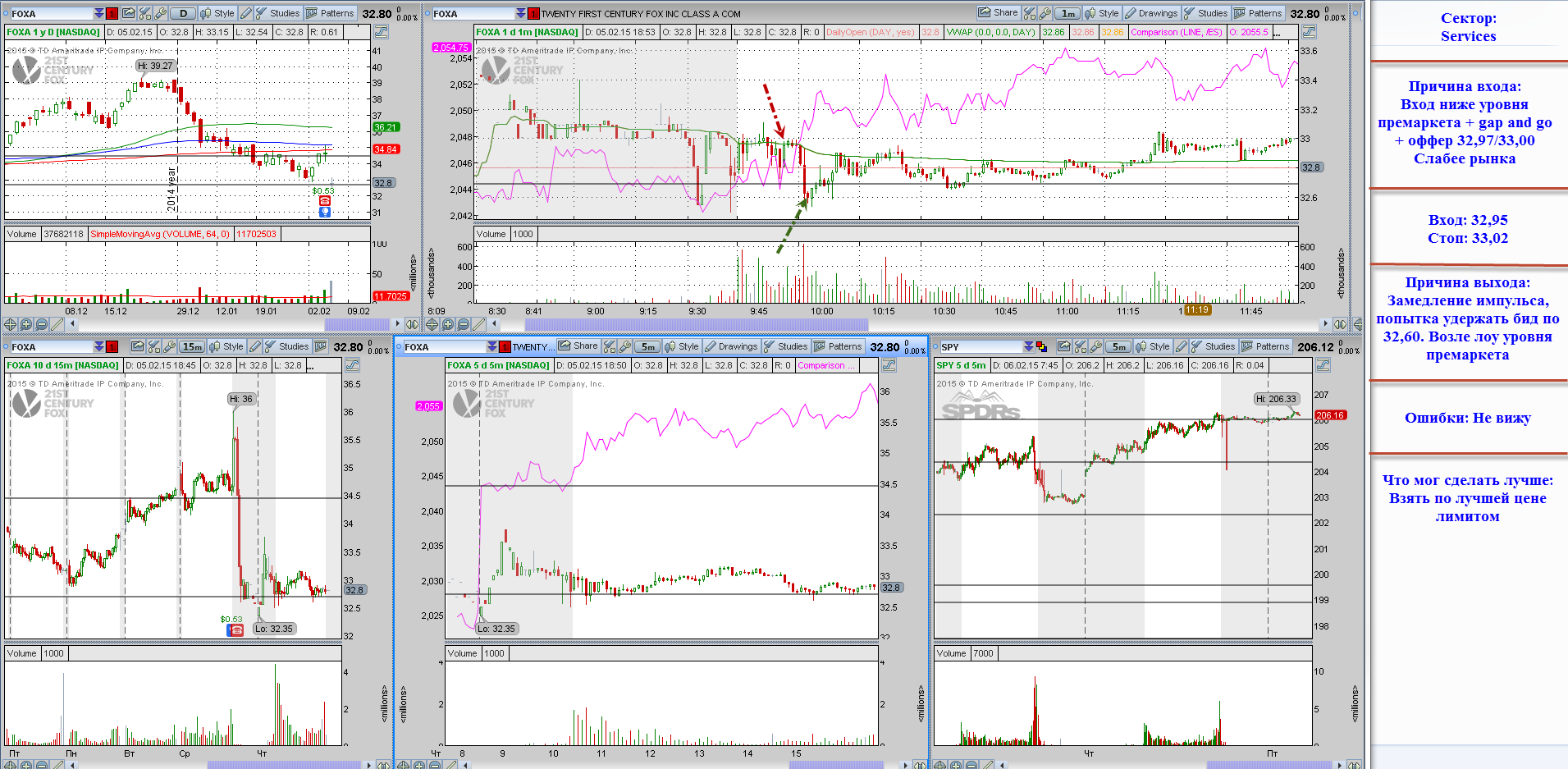The image size is (1568, 769).
Task: Click red link swatch on FOXA 5m chart
Action: [505, 346]
